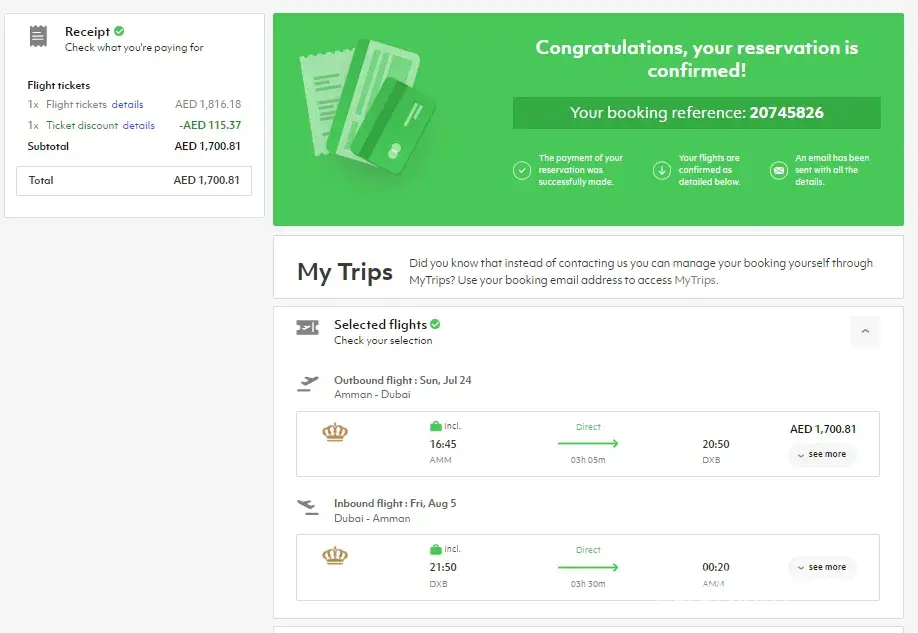Click the Selected flights ticket icon
The image size is (918, 633).
coord(307,327)
